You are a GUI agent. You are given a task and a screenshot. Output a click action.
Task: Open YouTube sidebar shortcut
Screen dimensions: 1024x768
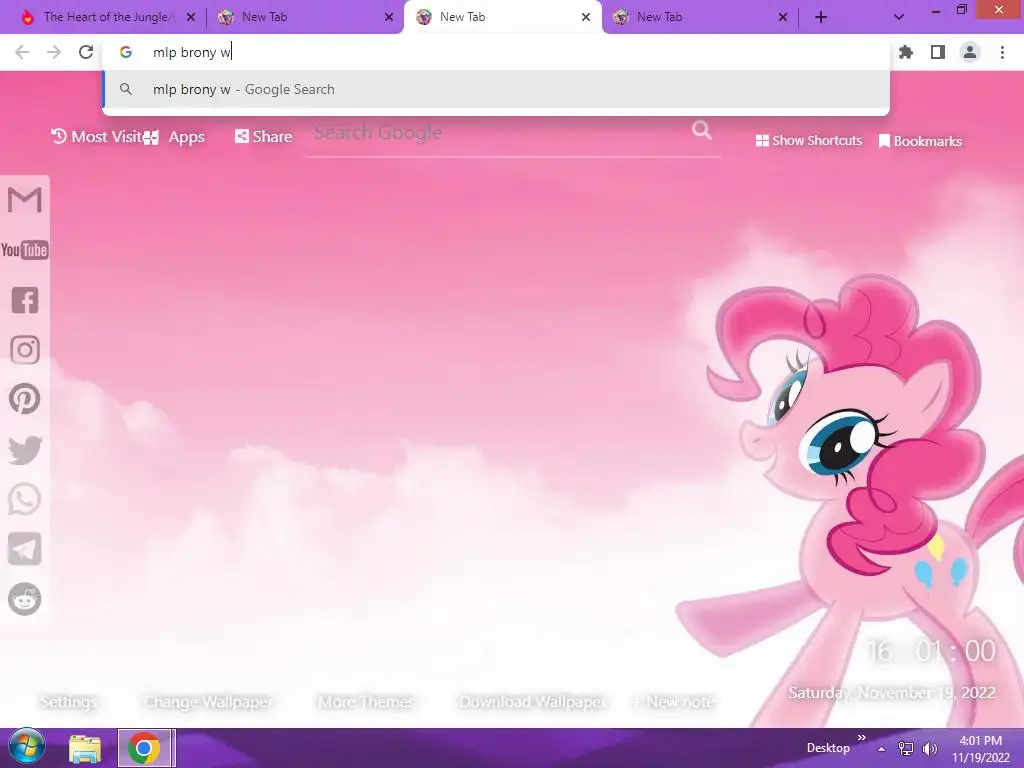pos(24,250)
